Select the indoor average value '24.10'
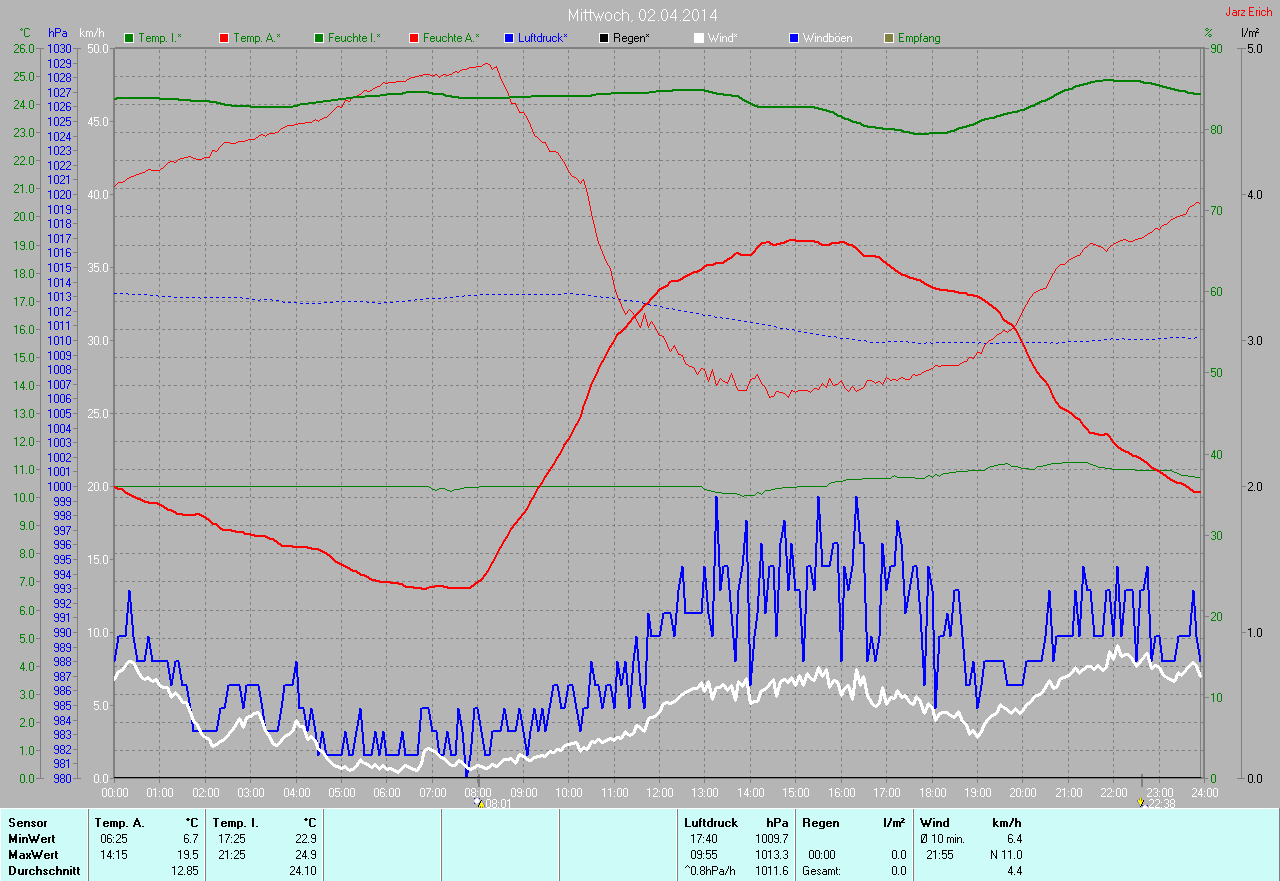The height and width of the screenshot is (881, 1280). [302, 871]
